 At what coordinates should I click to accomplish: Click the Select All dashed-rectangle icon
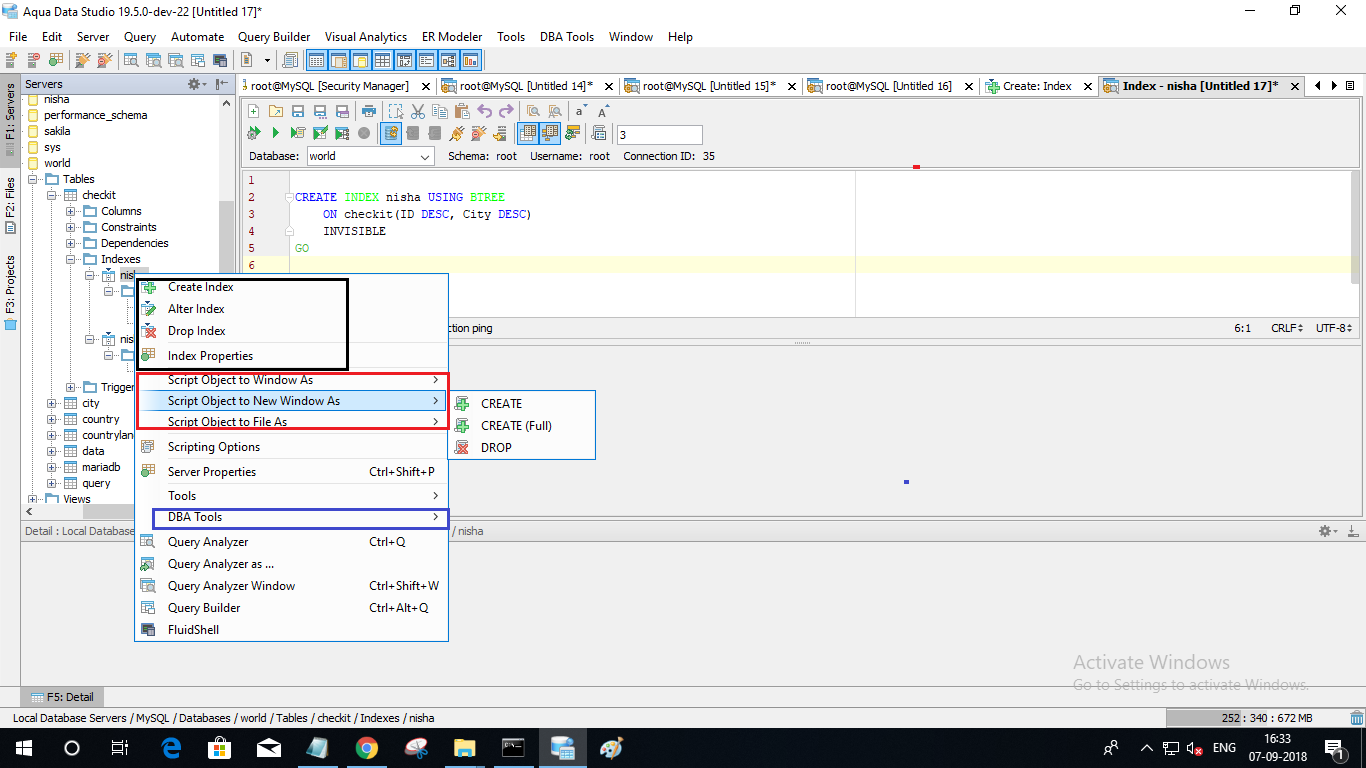(396, 111)
